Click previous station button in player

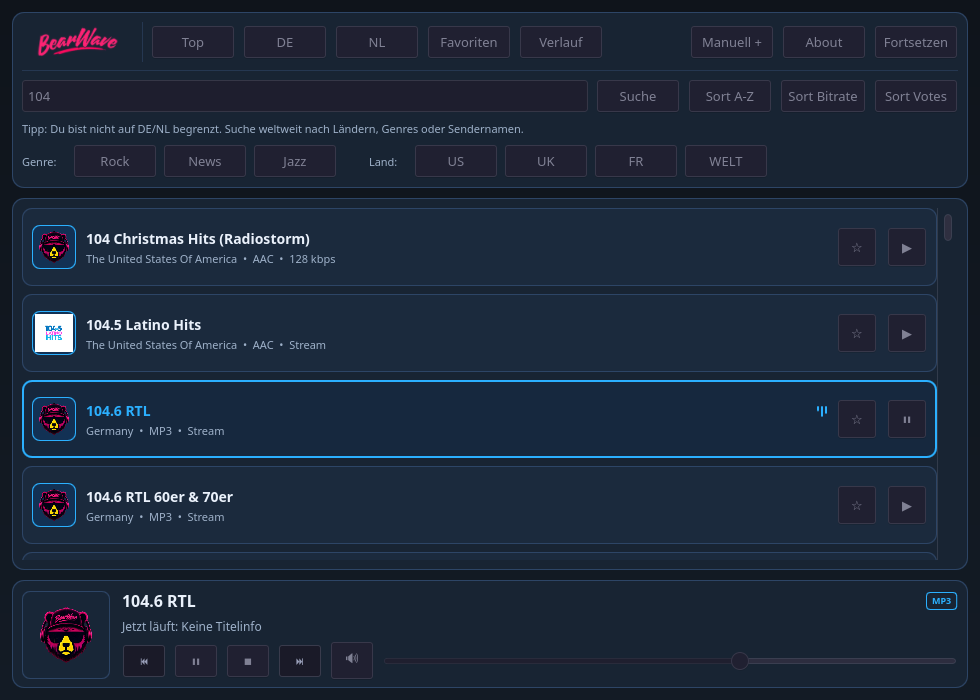pos(144,661)
